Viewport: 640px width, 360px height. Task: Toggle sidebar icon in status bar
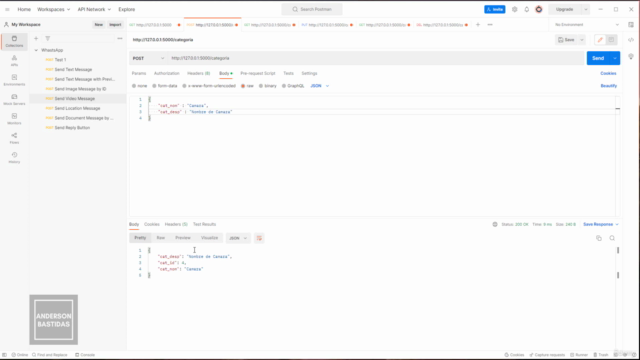[4, 355]
